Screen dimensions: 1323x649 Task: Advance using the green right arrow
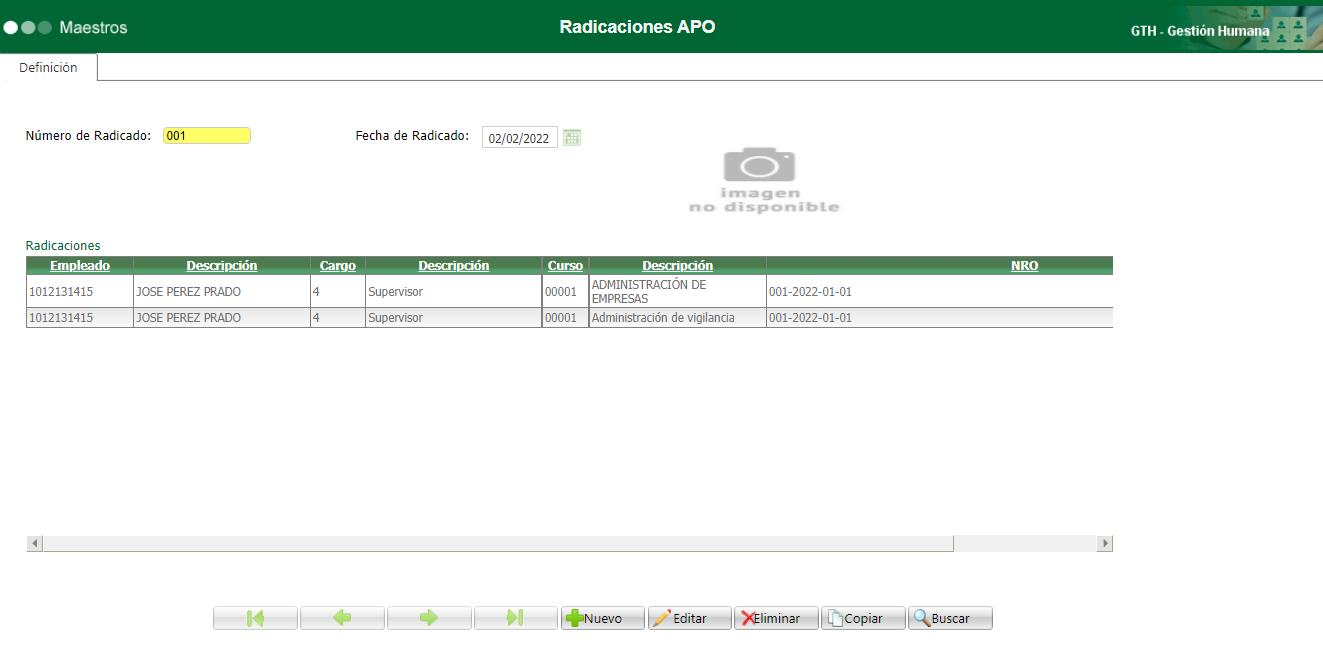[x=429, y=617]
